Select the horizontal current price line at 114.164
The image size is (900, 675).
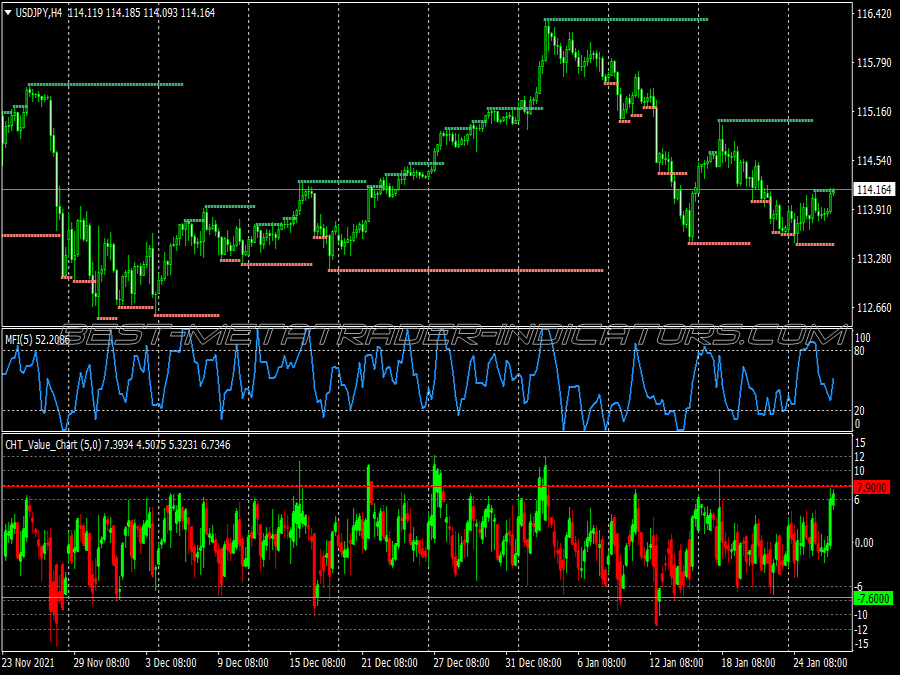[427, 189]
